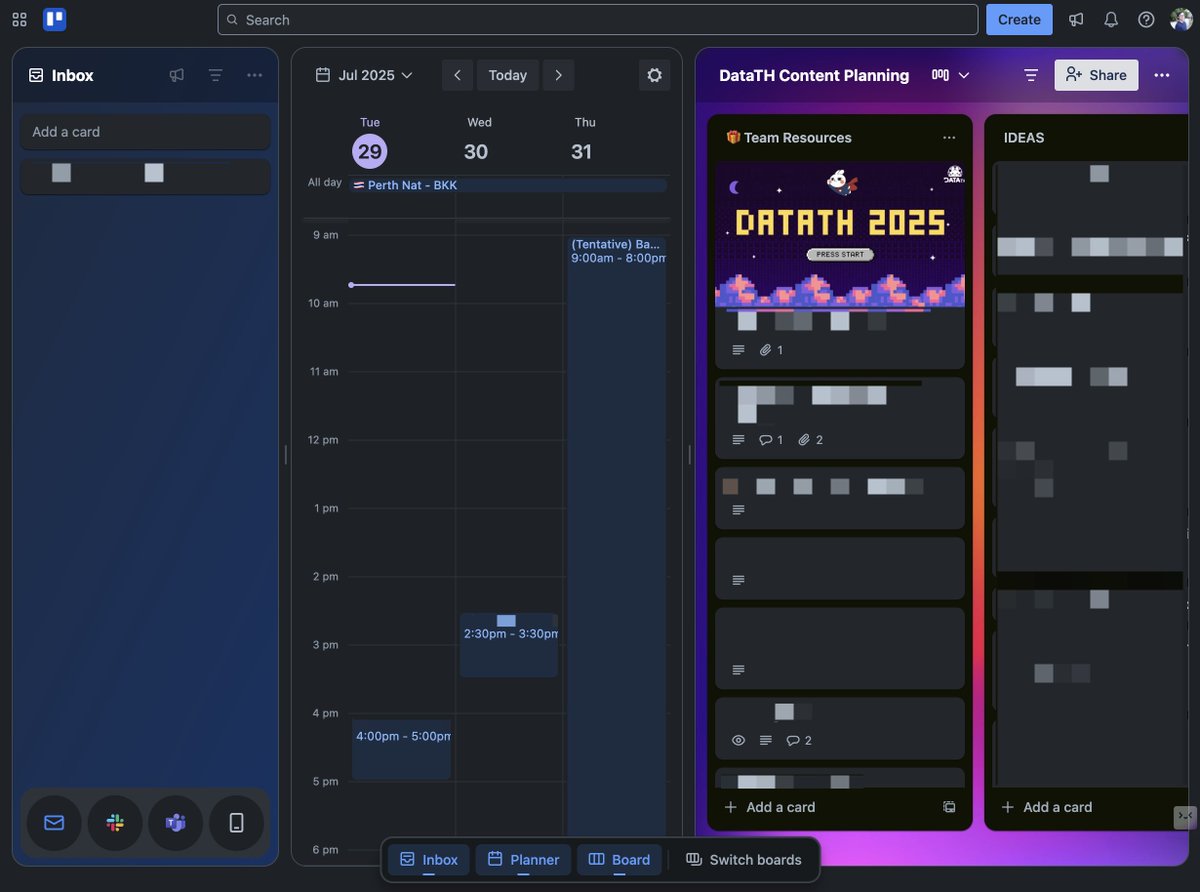
Task: Open the board view switcher dropdown
Action: tap(951, 75)
